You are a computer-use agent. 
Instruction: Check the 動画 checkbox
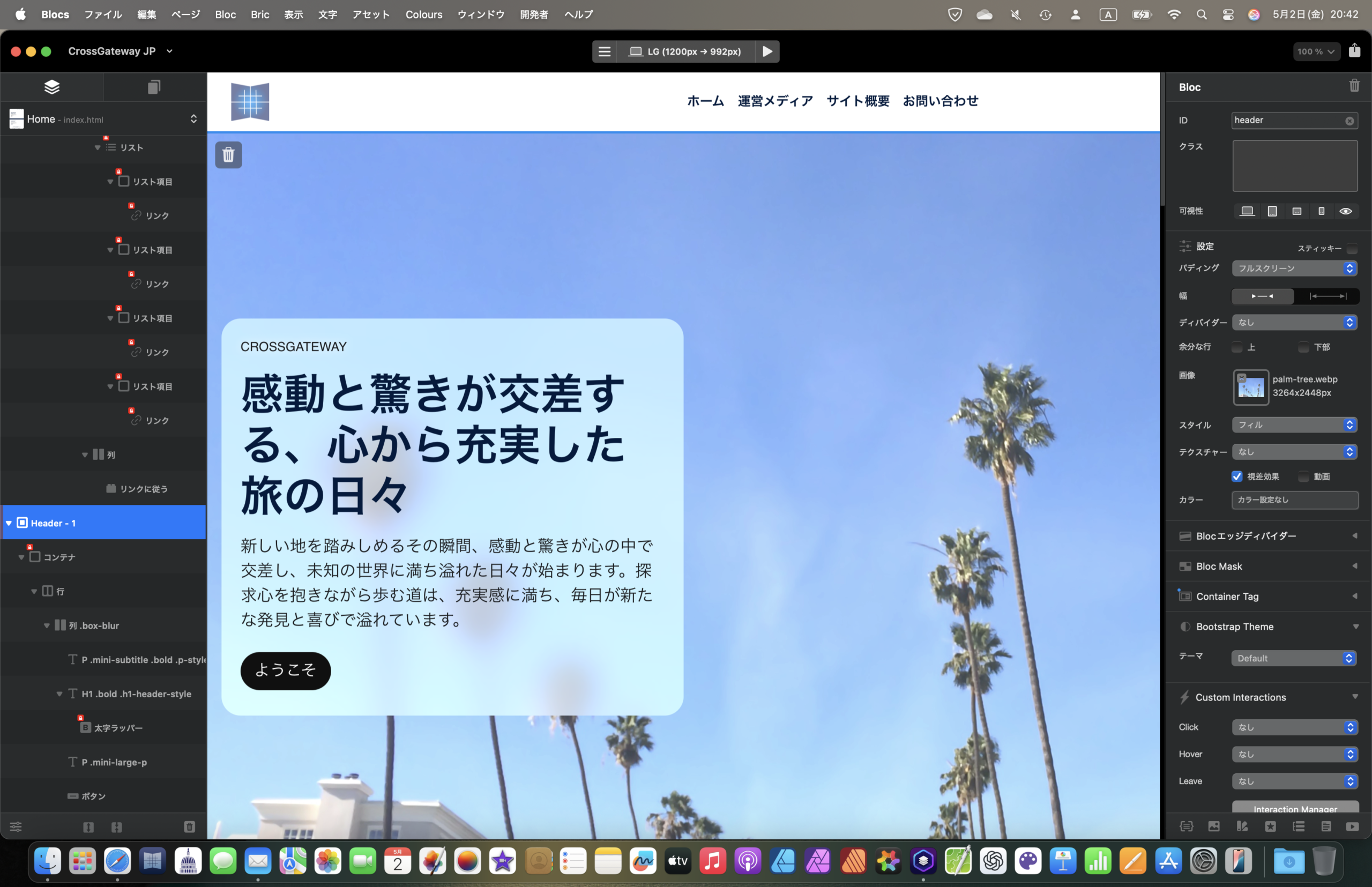tap(1303, 476)
